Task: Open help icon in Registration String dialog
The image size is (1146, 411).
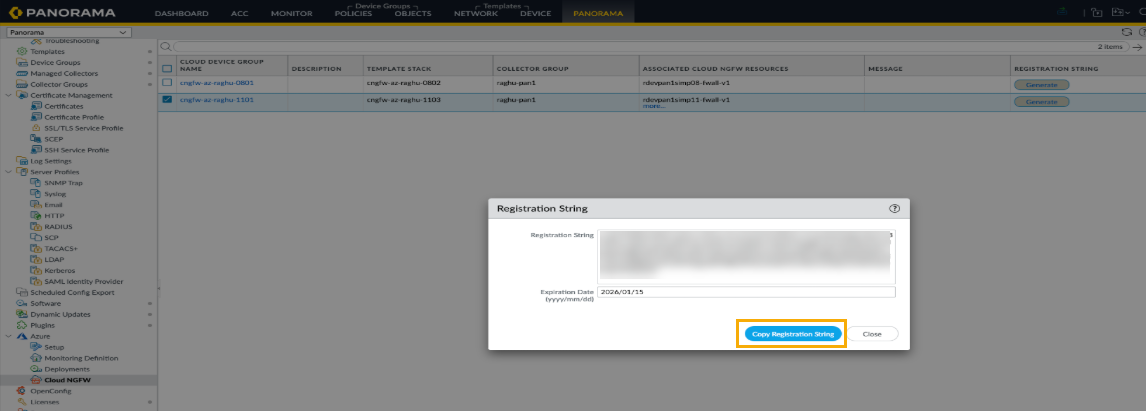Action: [x=894, y=209]
